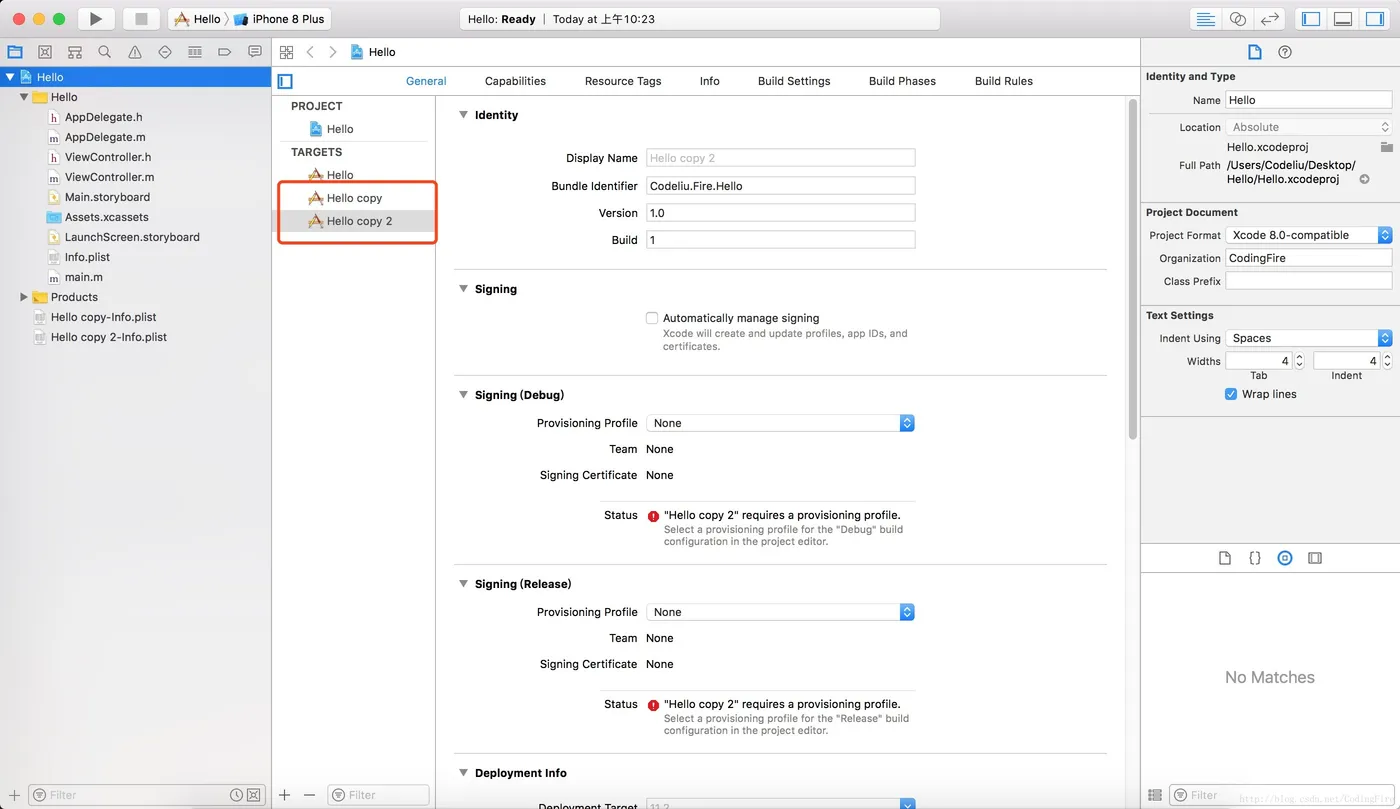
Task: Collapse the Identity section
Action: pos(463,115)
